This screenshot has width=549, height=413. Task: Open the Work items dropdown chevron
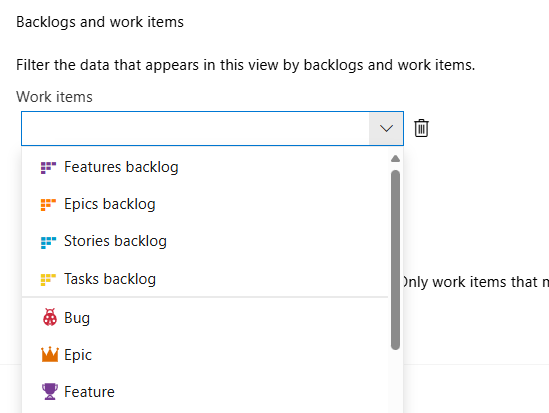[x=386, y=128]
